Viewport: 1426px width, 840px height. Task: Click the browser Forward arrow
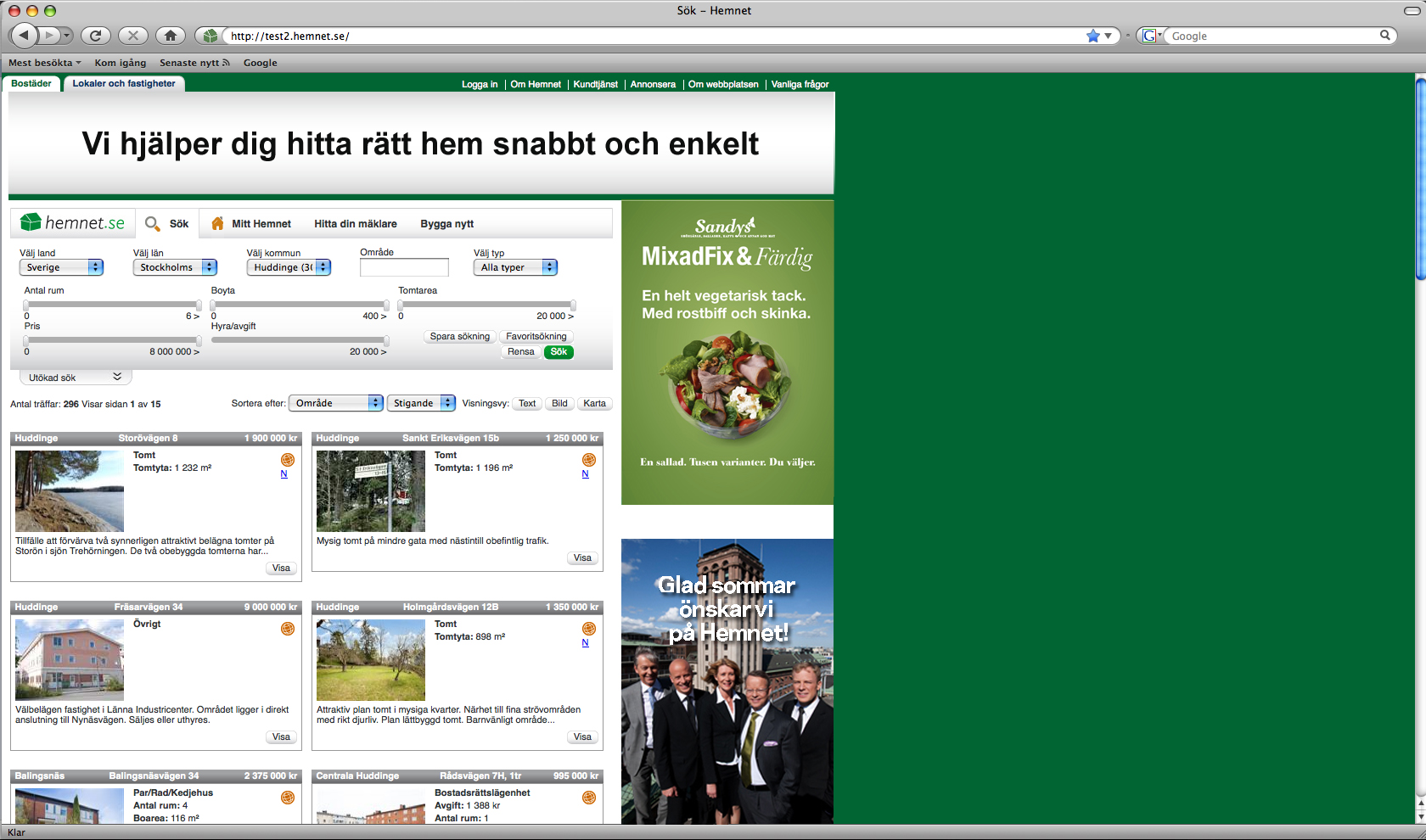click(x=50, y=35)
